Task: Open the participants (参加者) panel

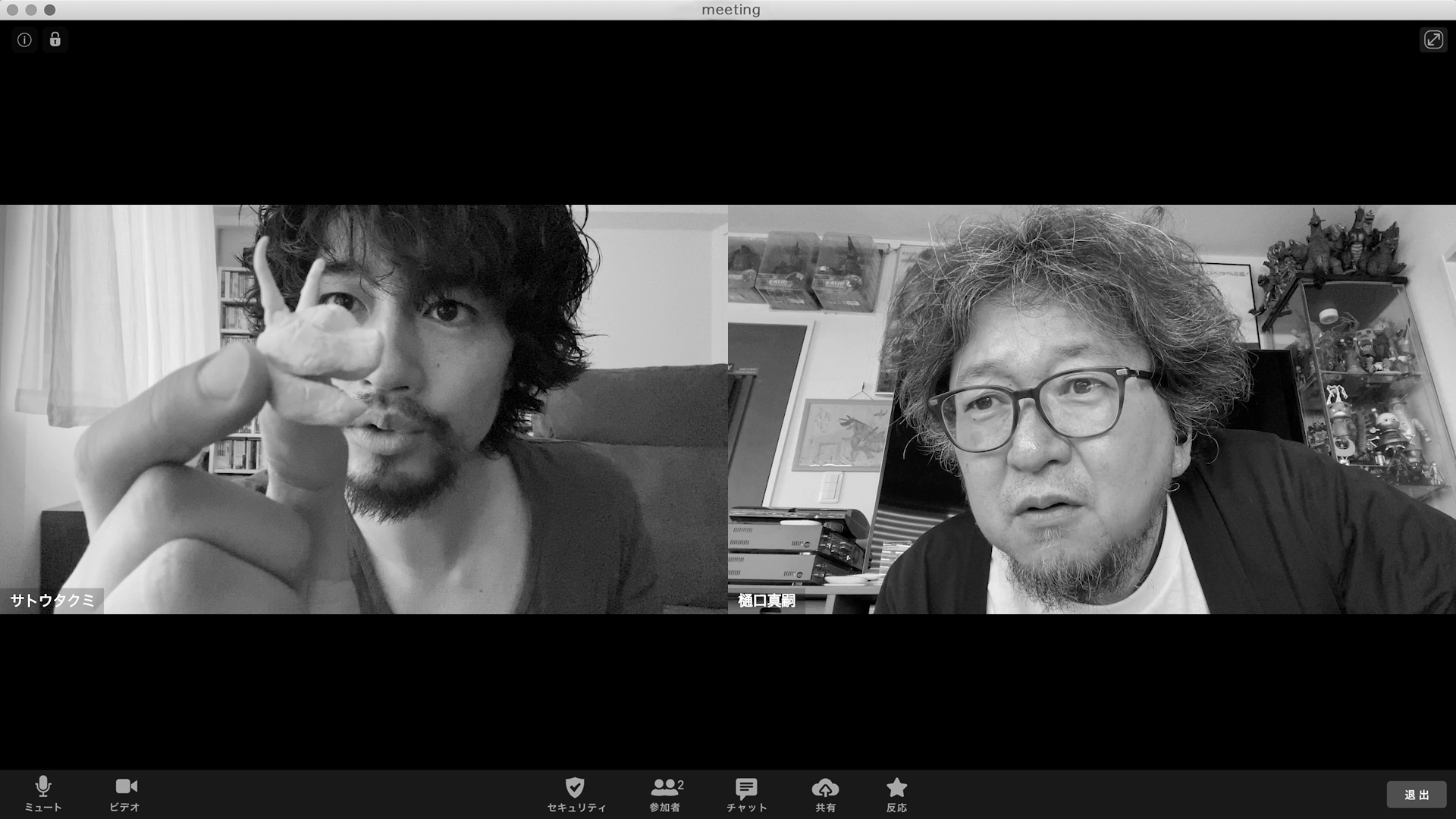Action: click(x=665, y=794)
